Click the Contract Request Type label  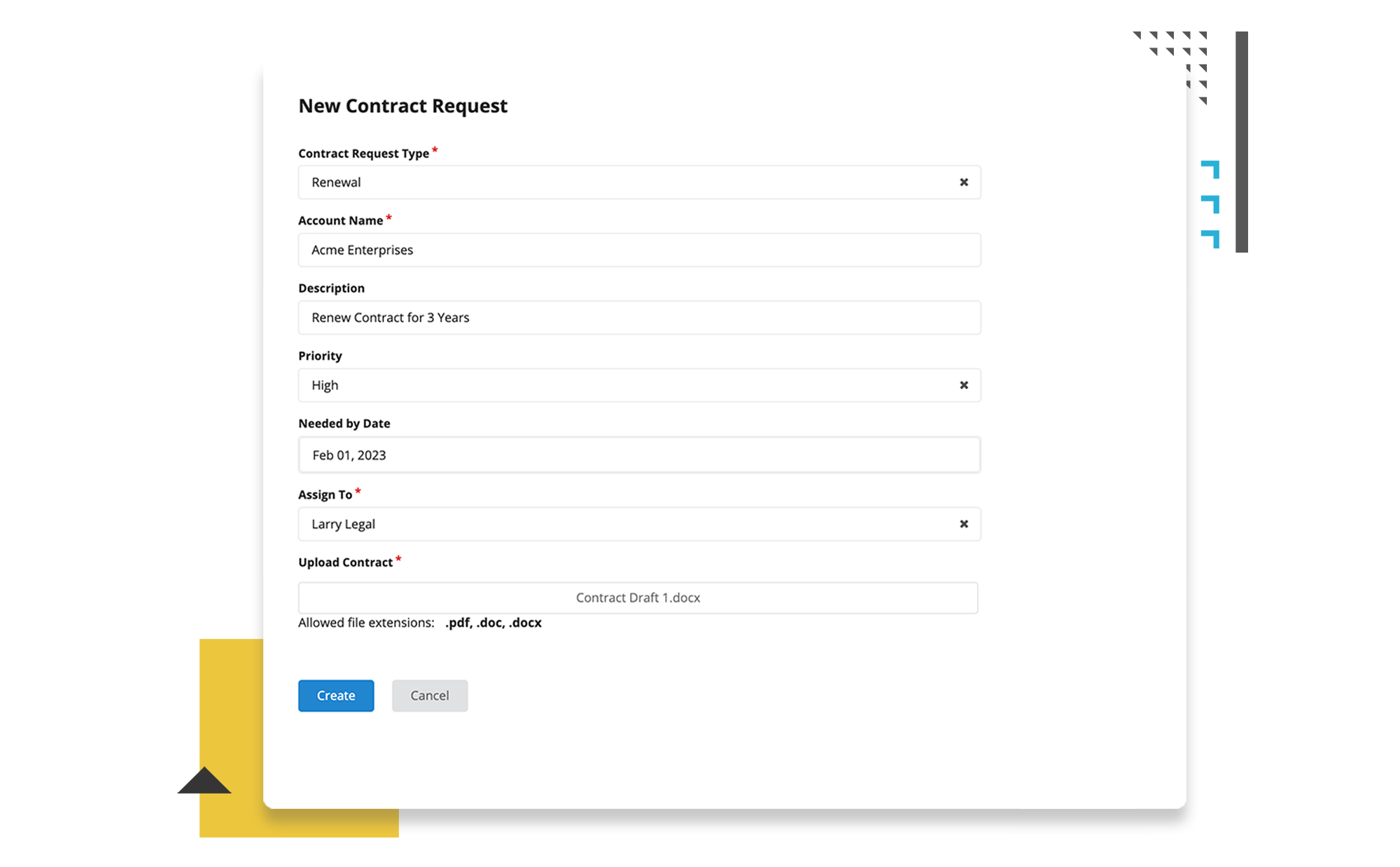[x=363, y=153]
